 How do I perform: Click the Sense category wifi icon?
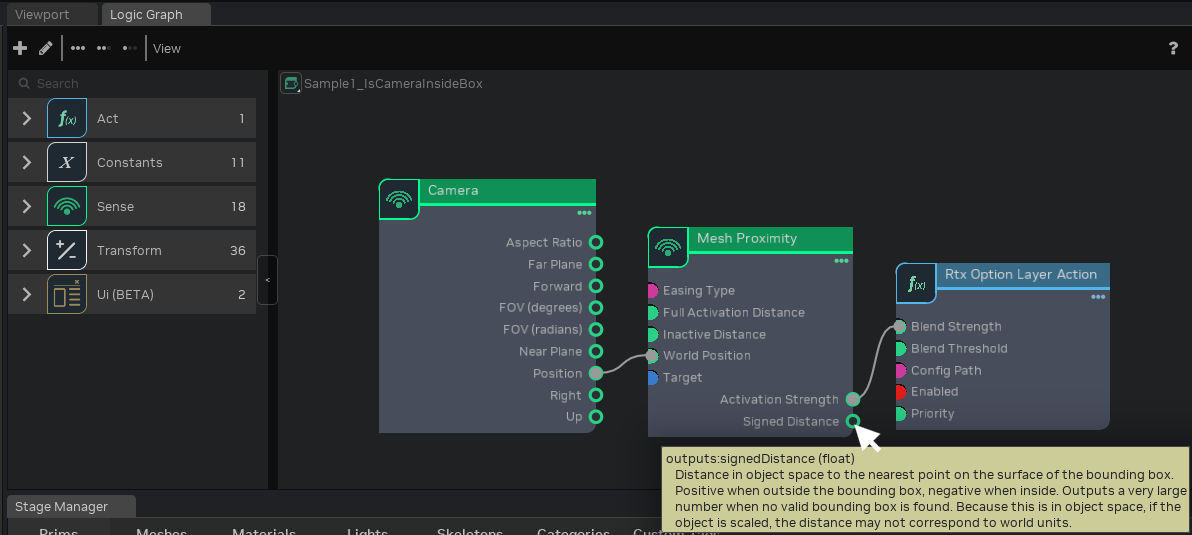67,206
